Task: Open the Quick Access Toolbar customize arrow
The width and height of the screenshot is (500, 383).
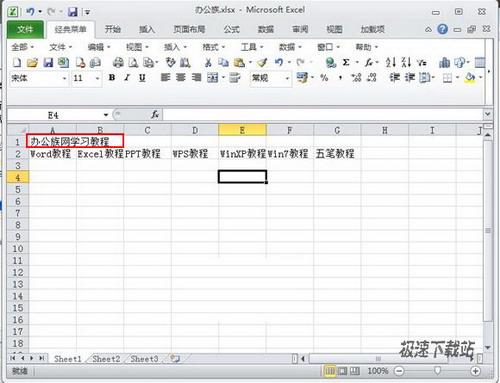Action: click(x=87, y=12)
